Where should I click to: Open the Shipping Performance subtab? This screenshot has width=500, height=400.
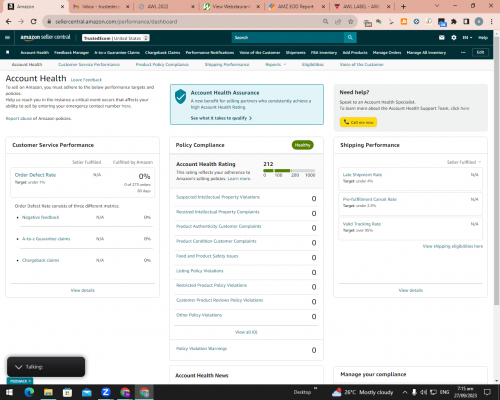227,64
